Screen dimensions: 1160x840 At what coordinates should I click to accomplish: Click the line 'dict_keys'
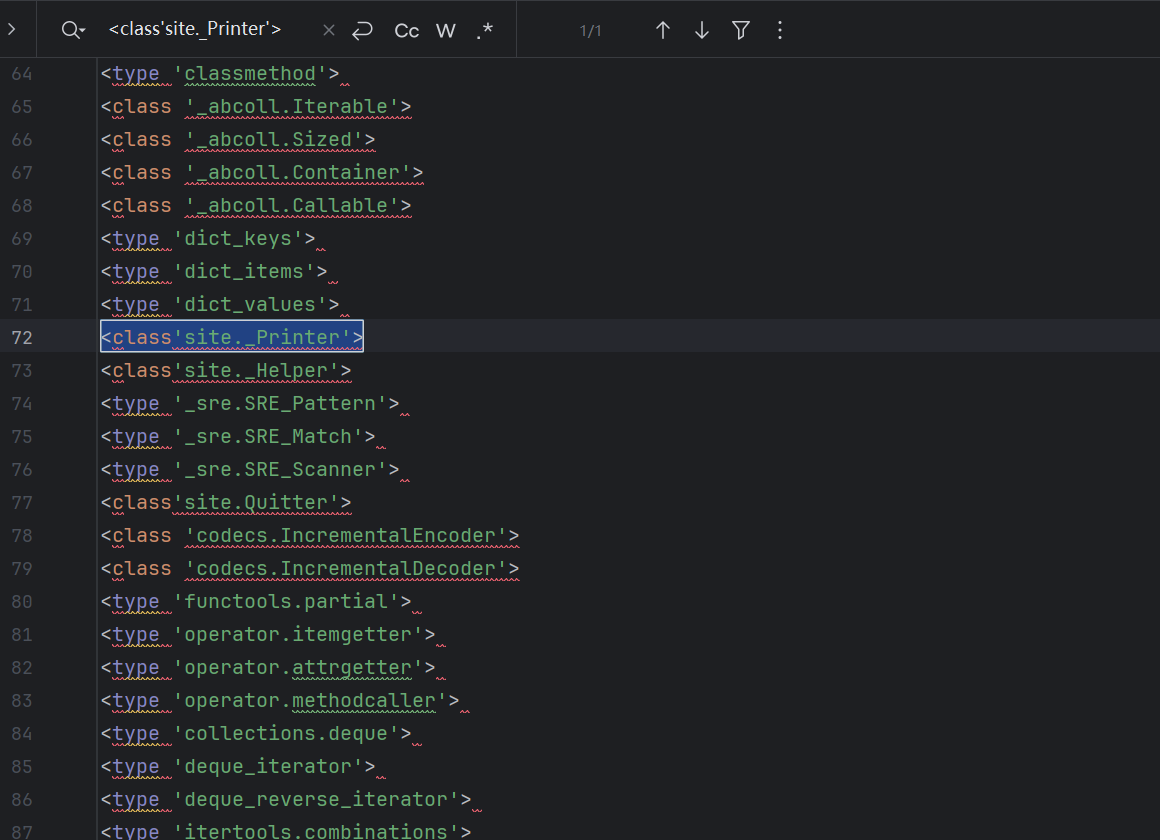(209, 238)
